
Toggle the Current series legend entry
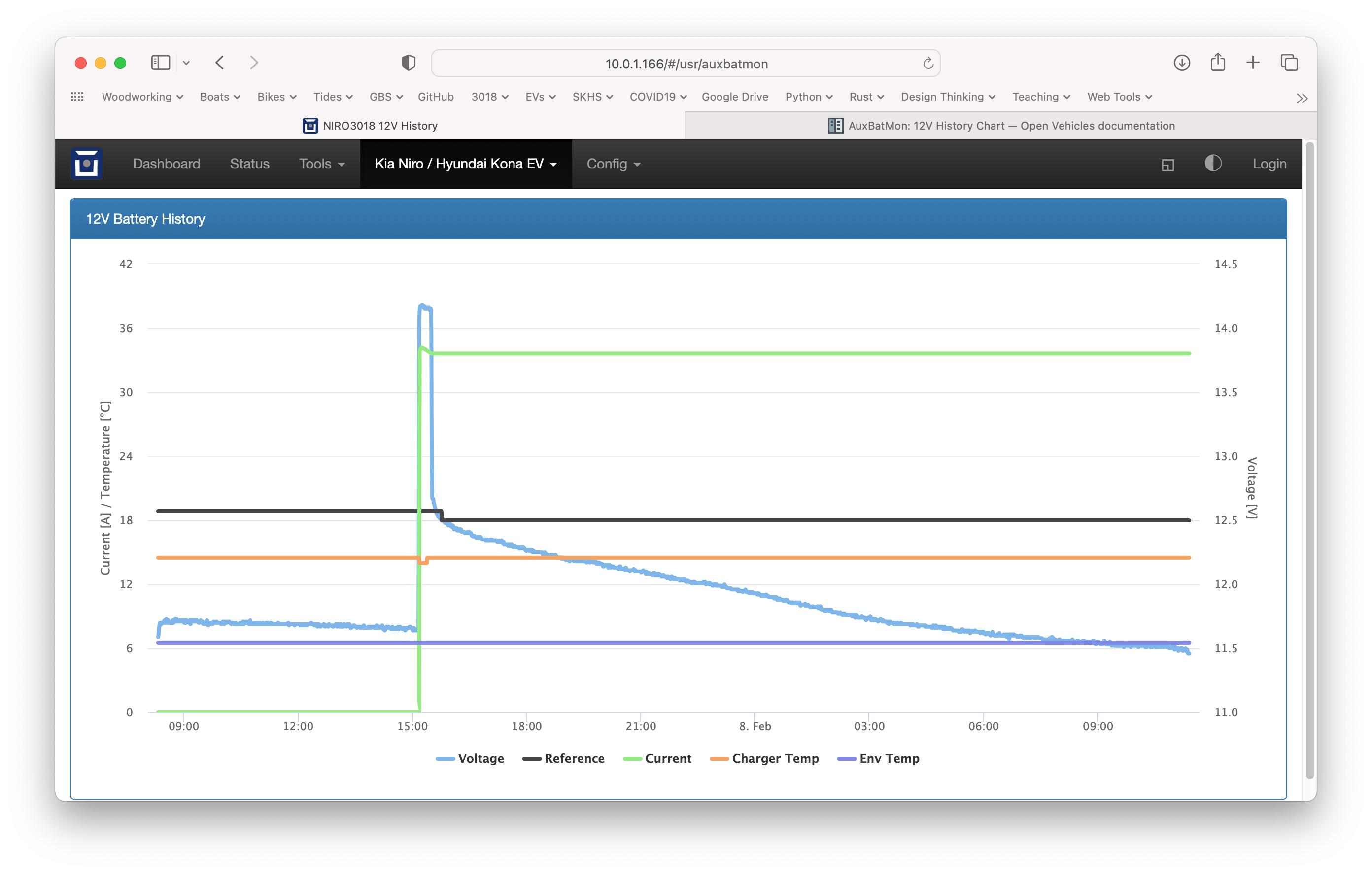pyautogui.click(x=657, y=758)
